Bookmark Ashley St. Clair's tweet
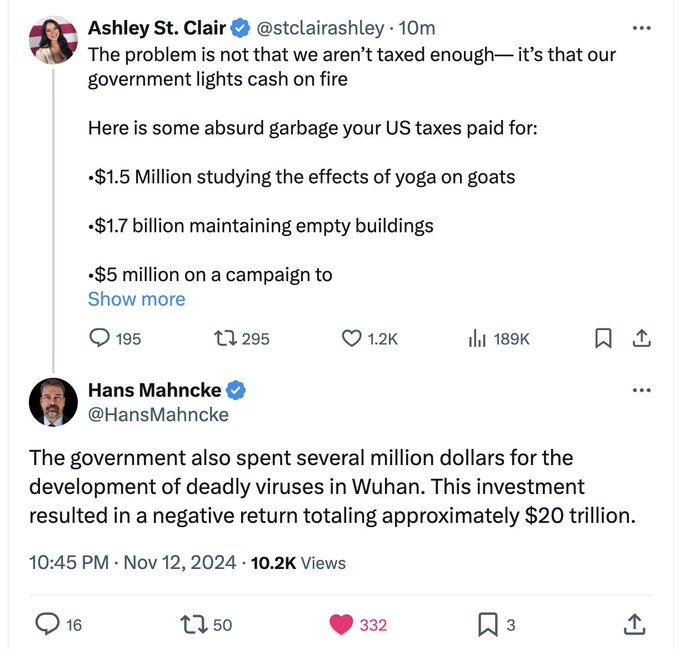680x649 pixels. [x=603, y=338]
